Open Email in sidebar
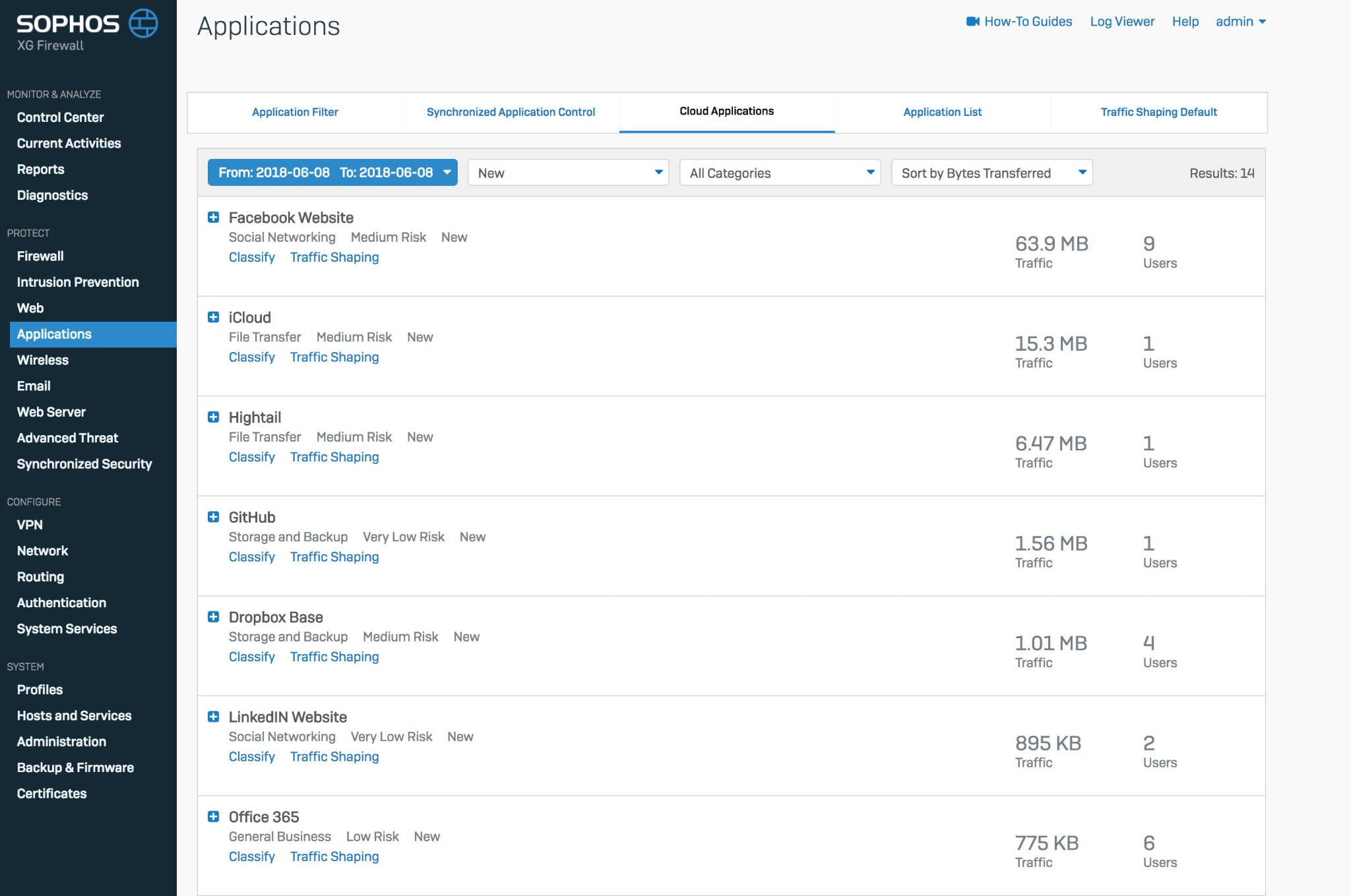 tap(34, 386)
